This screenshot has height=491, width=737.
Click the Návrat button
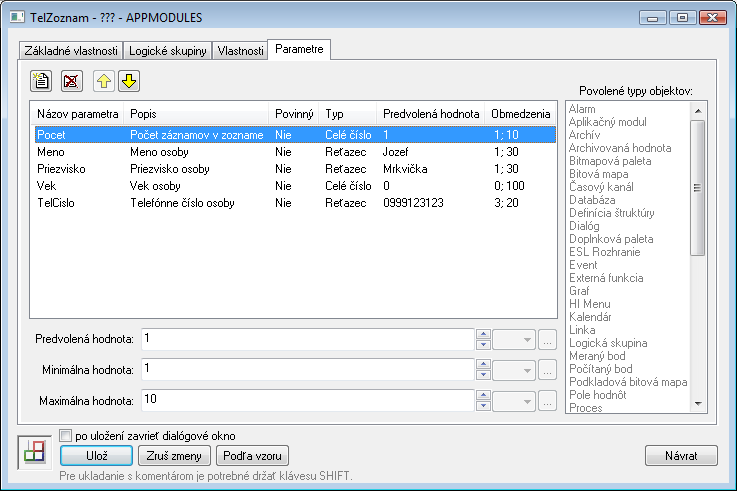[681, 456]
